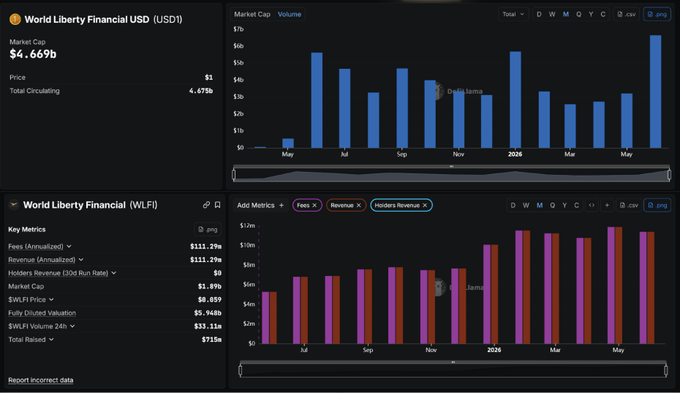Save Key Metrics panel as .png
The width and height of the screenshot is (680, 393).
(207, 229)
